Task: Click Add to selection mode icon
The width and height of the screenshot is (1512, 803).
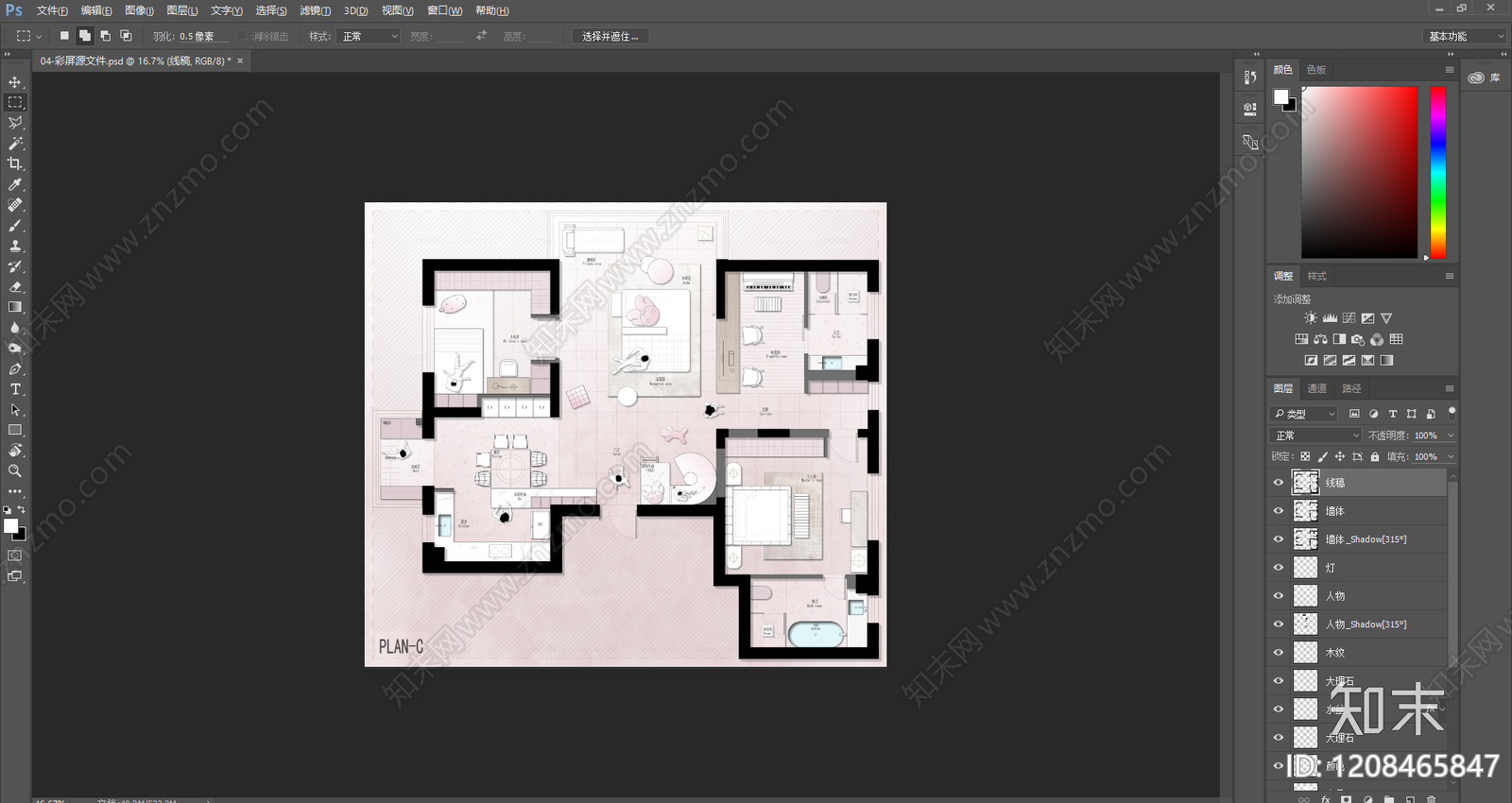Action: tap(84, 36)
